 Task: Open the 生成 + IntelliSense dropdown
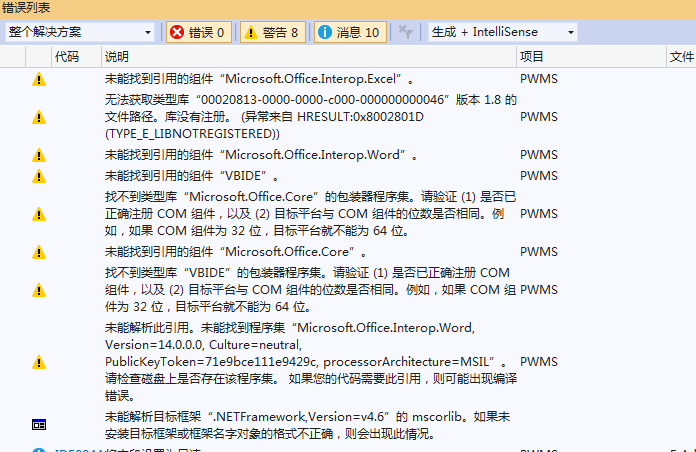(x=502, y=32)
